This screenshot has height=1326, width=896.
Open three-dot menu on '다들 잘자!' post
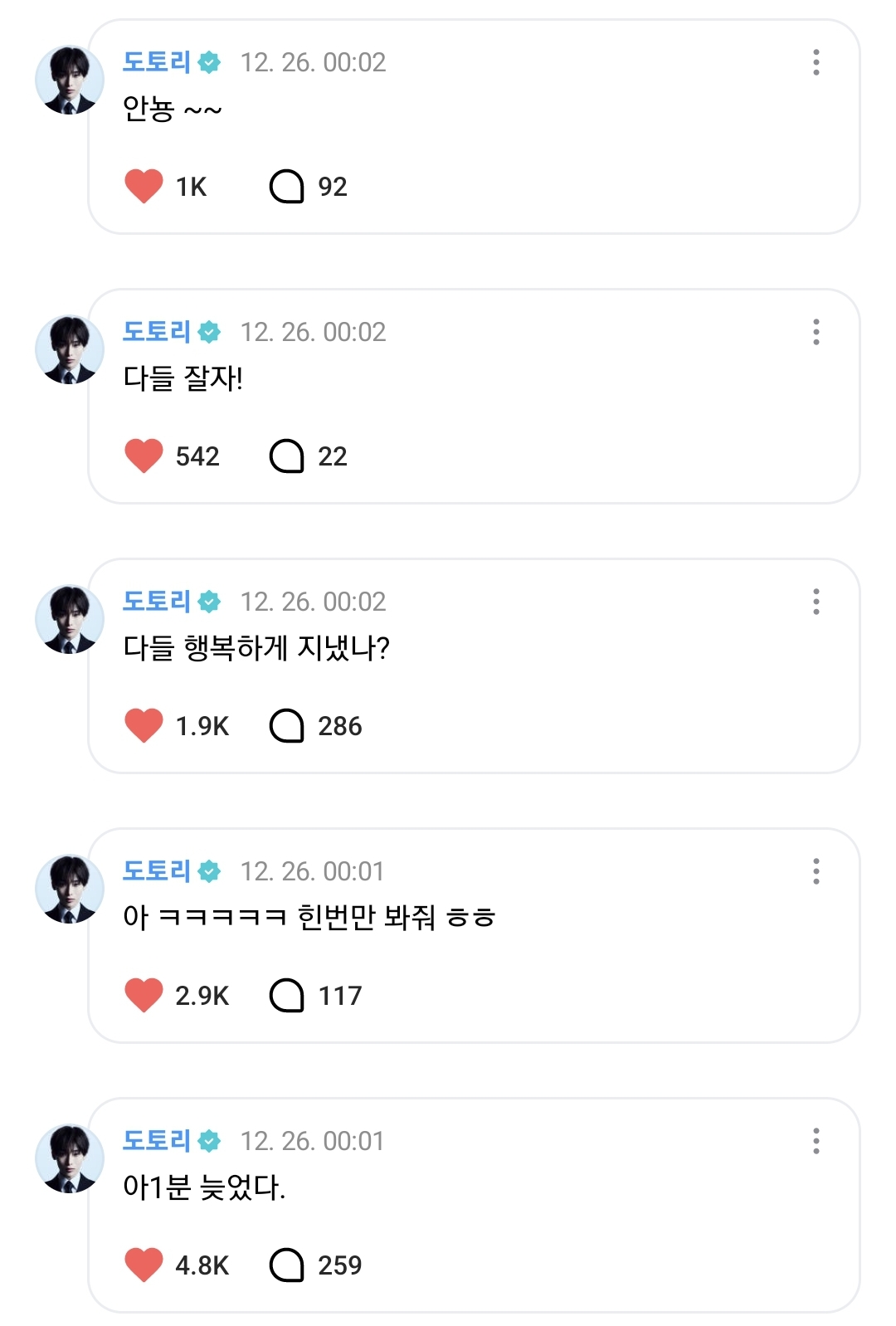pyautogui.click(x=816, y=332)
